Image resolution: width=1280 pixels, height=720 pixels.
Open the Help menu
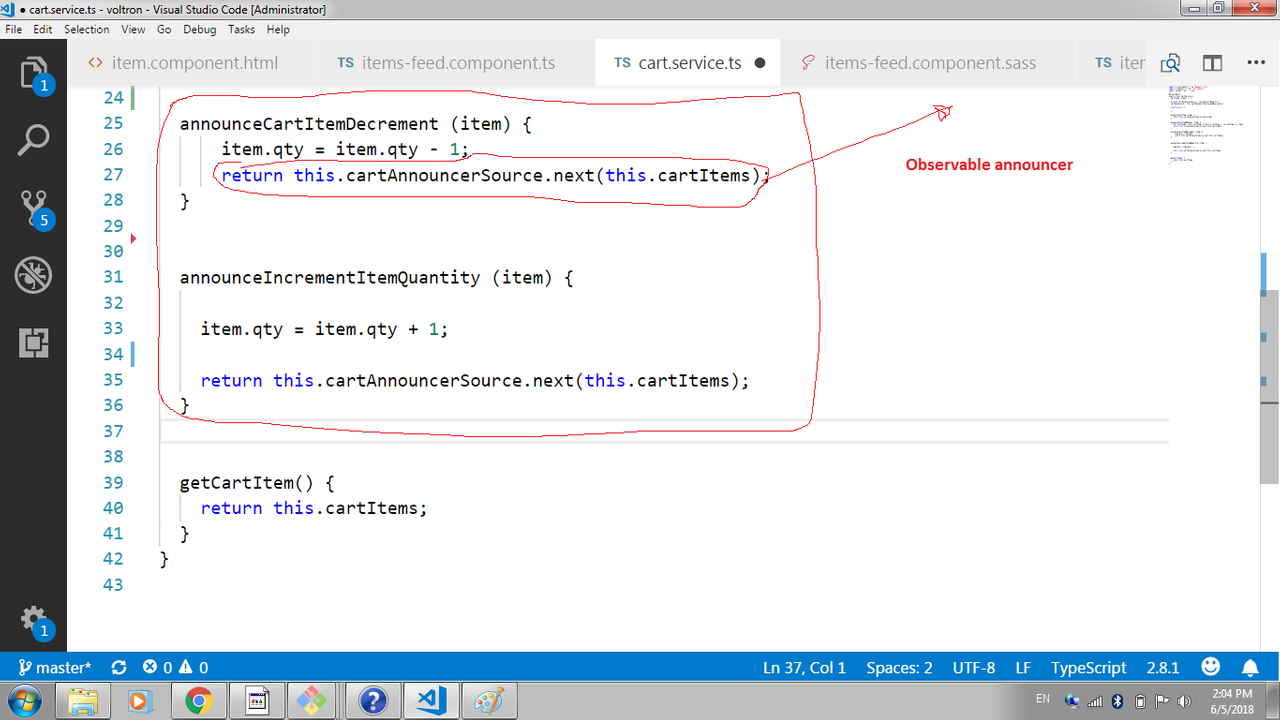278,29
